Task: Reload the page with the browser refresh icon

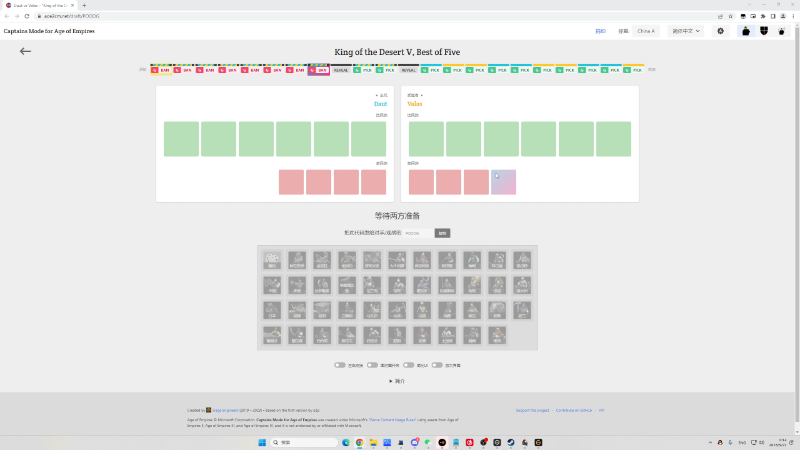Action: [x=27, y=16]
